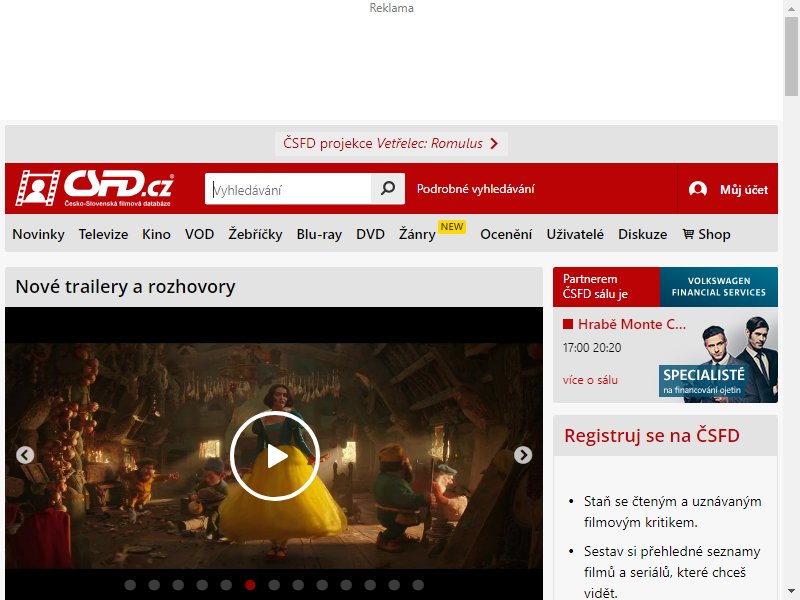The height and width of the screenshot is (600, 800).
Task: Click Volkswagen Financial Services banner
Action: tap(718, 287)
